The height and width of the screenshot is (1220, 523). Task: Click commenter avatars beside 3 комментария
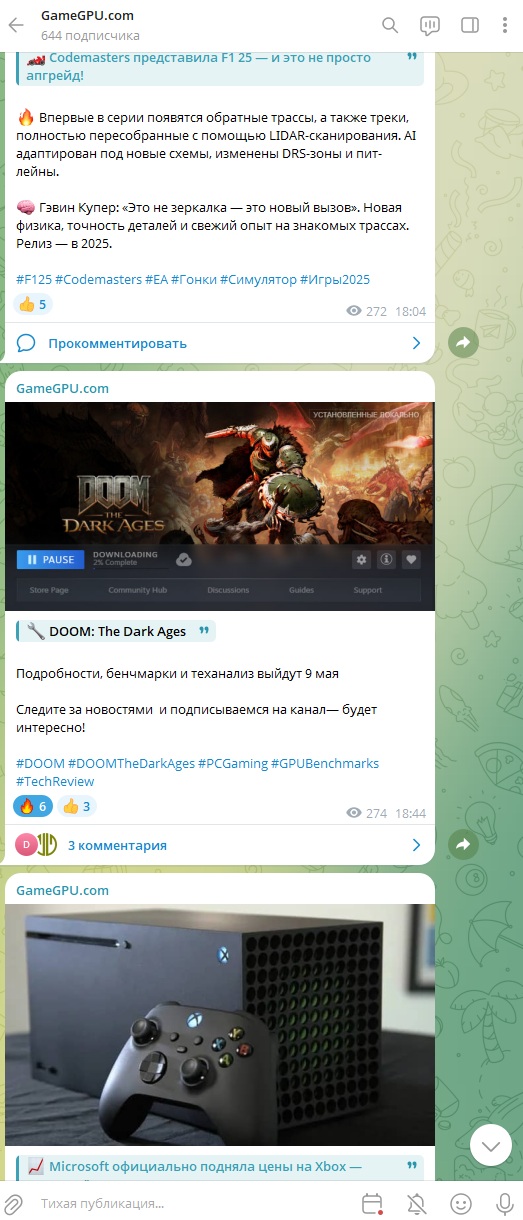coord(36,845)
